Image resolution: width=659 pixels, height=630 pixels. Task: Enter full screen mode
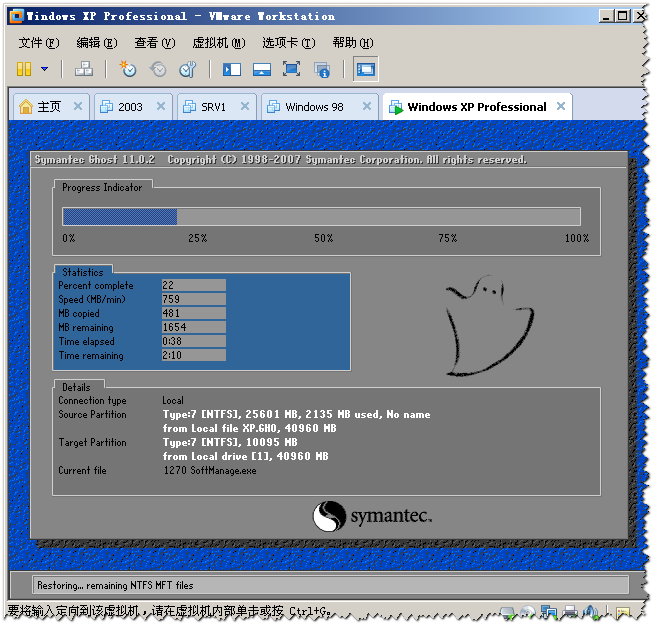tap(292, 69)
